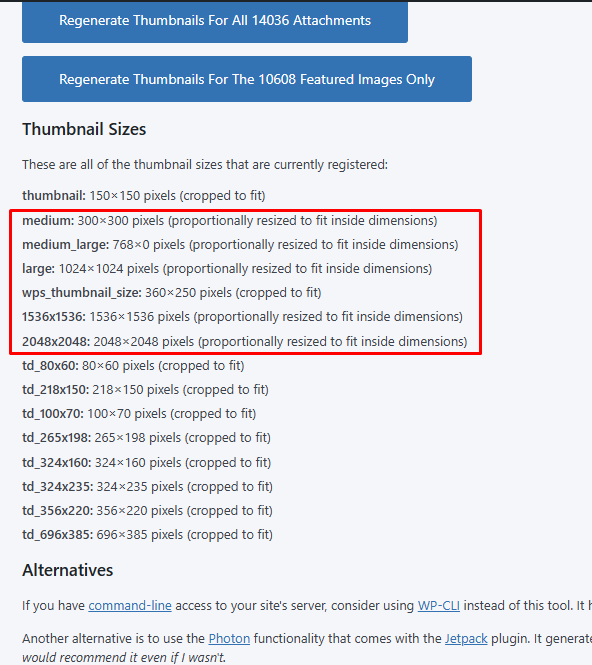Click the Alternatives heading

67,570
